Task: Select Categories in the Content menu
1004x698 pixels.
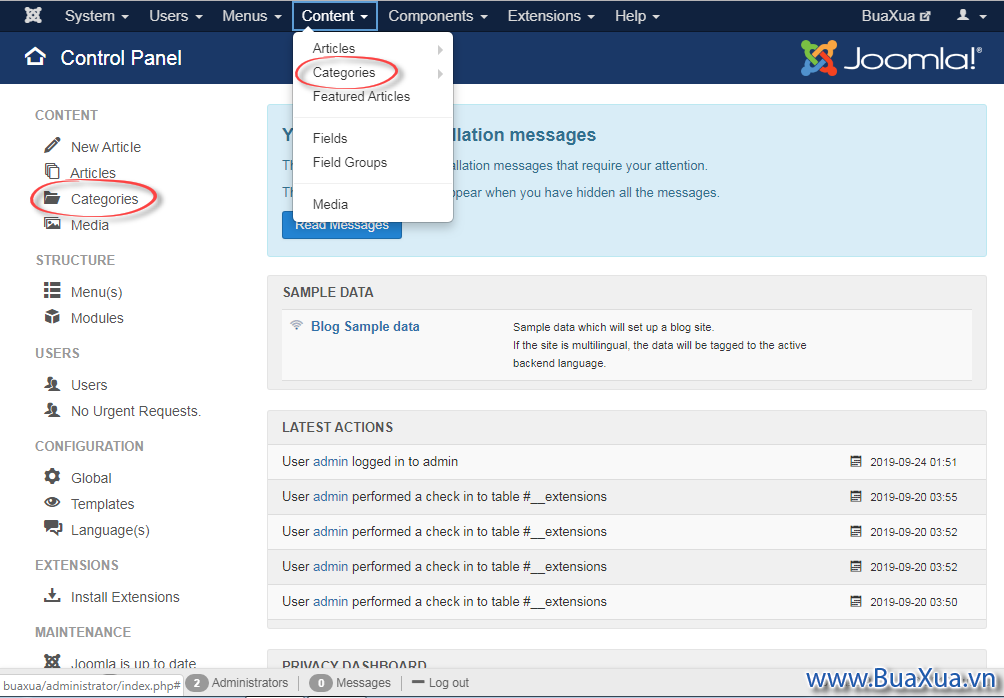Action: tap(344, 72)
